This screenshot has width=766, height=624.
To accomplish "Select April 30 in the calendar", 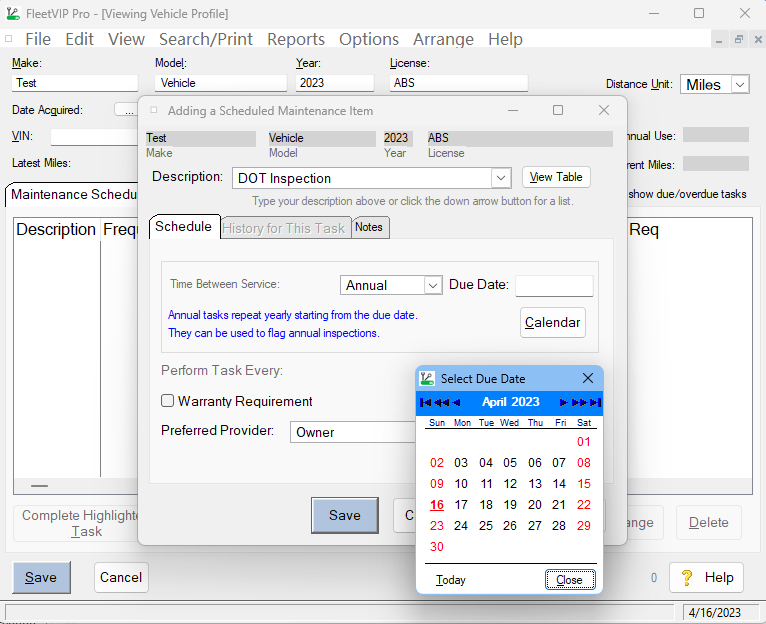I will point(437,547).
